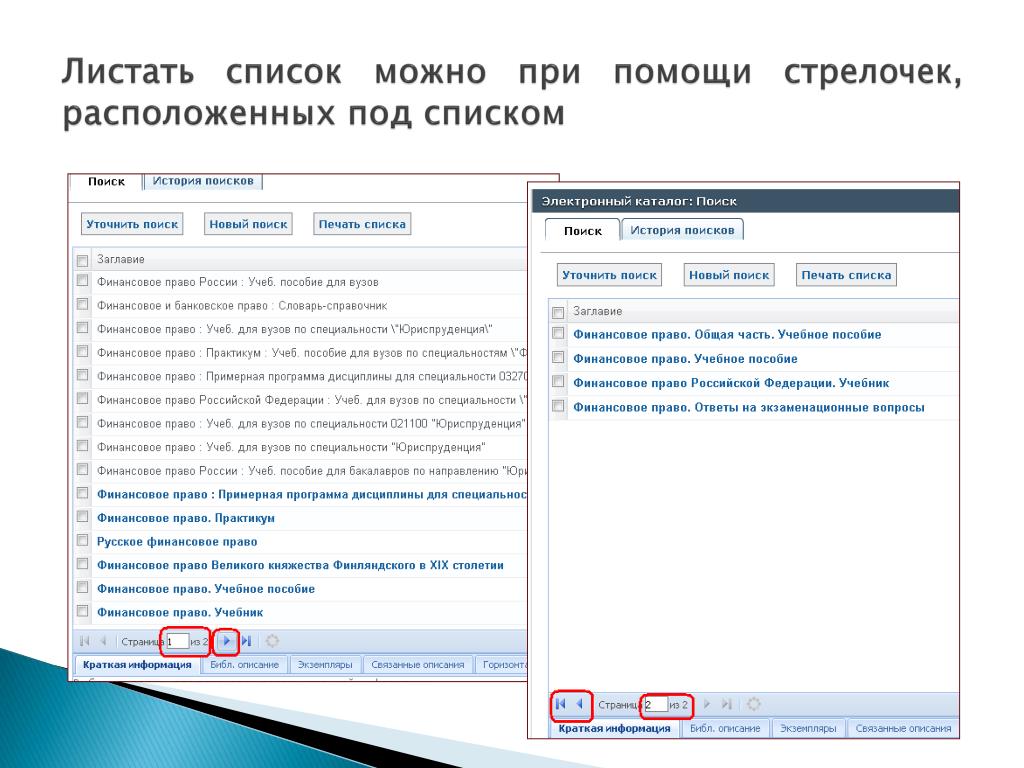This screenshot has height=768, width=1024.
Task: Click last-page arrow in right window pager
Action: click(x=726, y=704)
